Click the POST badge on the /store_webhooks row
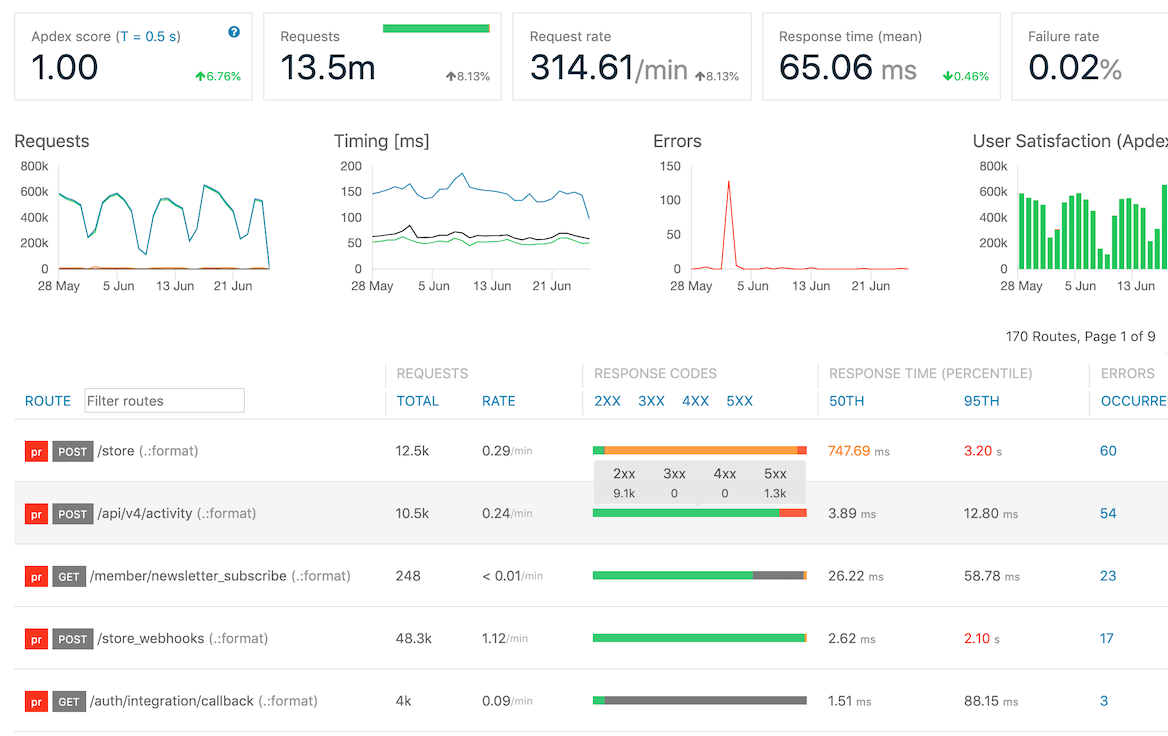The width and height of the screenshot is (1168, 736). pyautogui.click(x=72, y=639)
